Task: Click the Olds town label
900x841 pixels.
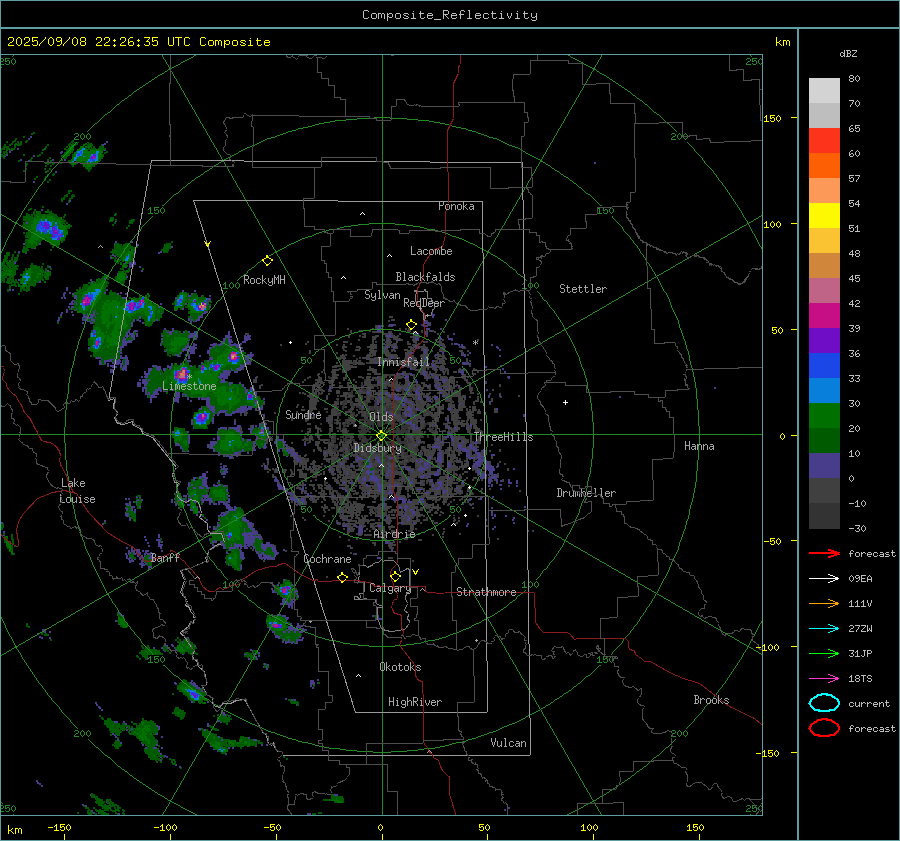Action: (381, 417)
